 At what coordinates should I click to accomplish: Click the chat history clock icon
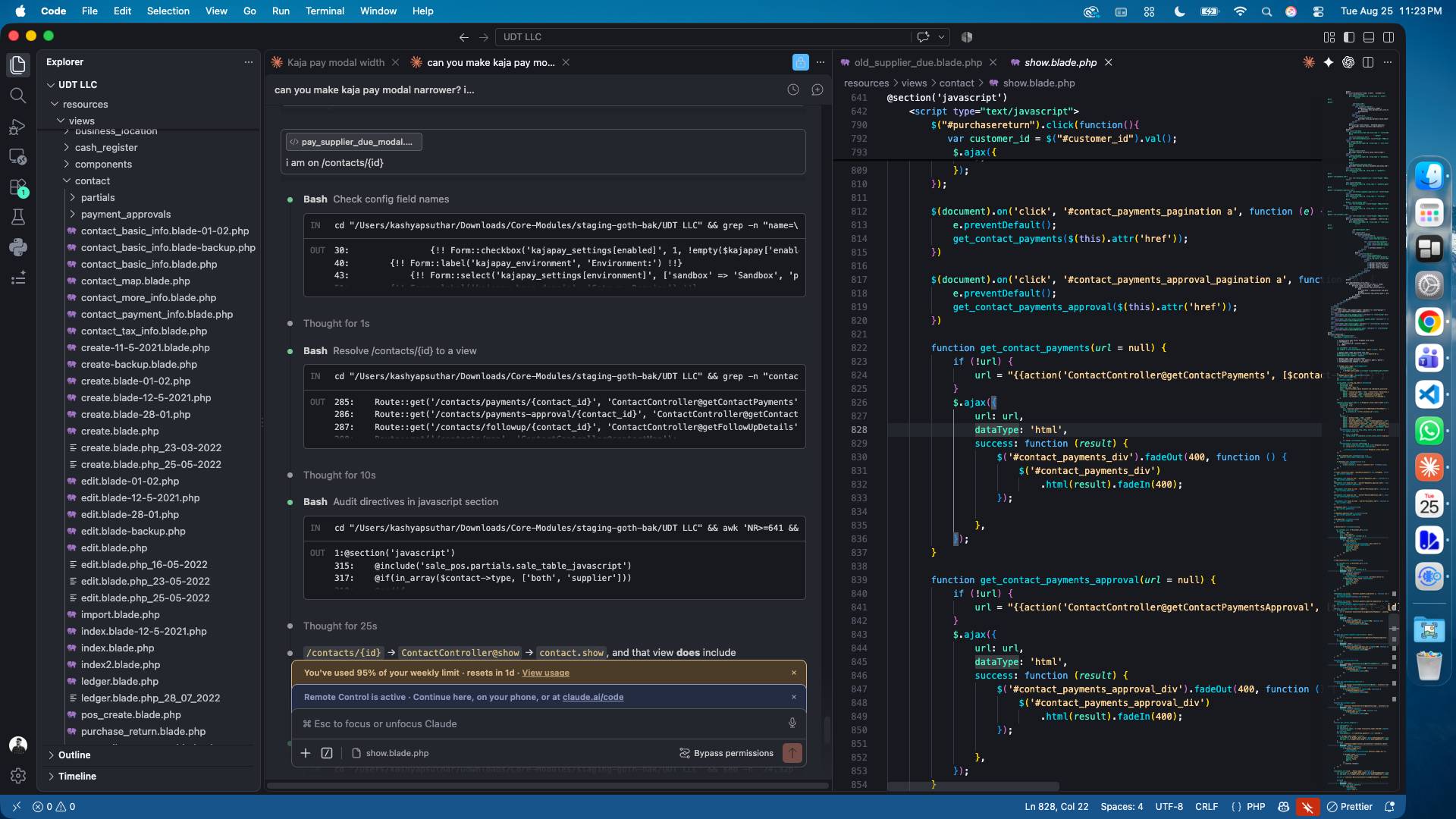click(x=793, y=89)
